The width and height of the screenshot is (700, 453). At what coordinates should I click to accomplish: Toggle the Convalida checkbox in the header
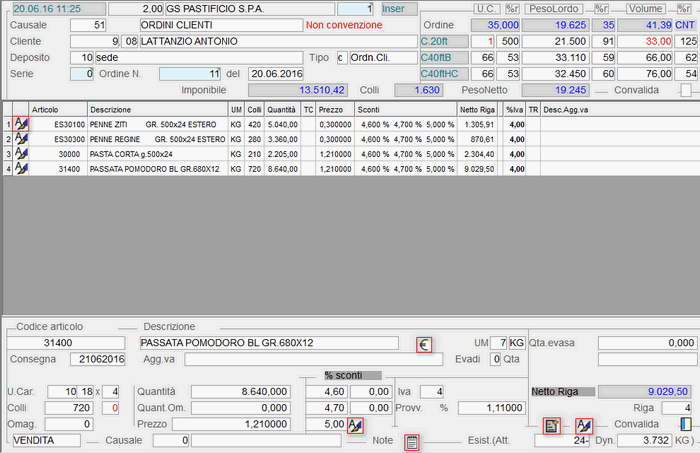(x=686, y=90)
